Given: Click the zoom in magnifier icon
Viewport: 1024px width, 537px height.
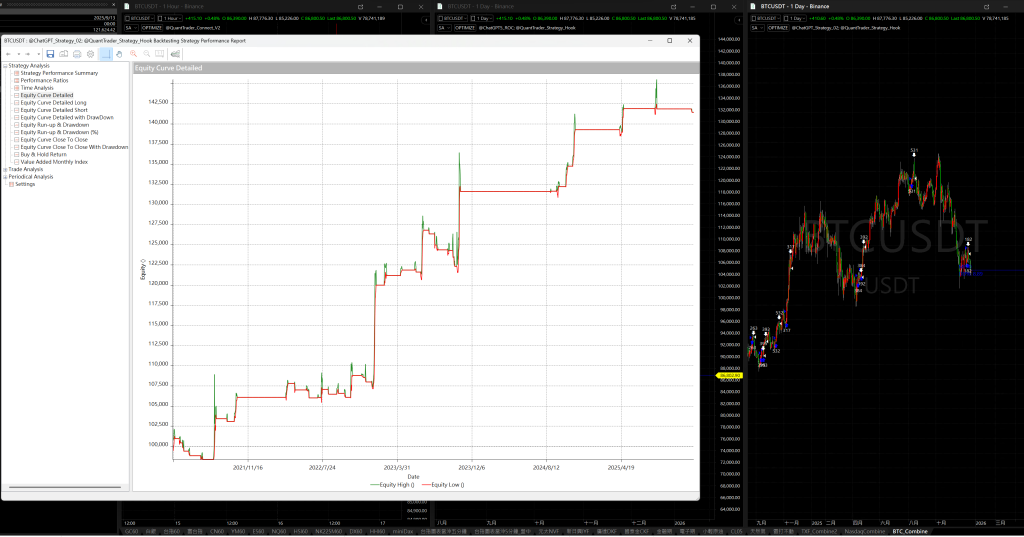Looking at the screenshot, I should point(133,54).
